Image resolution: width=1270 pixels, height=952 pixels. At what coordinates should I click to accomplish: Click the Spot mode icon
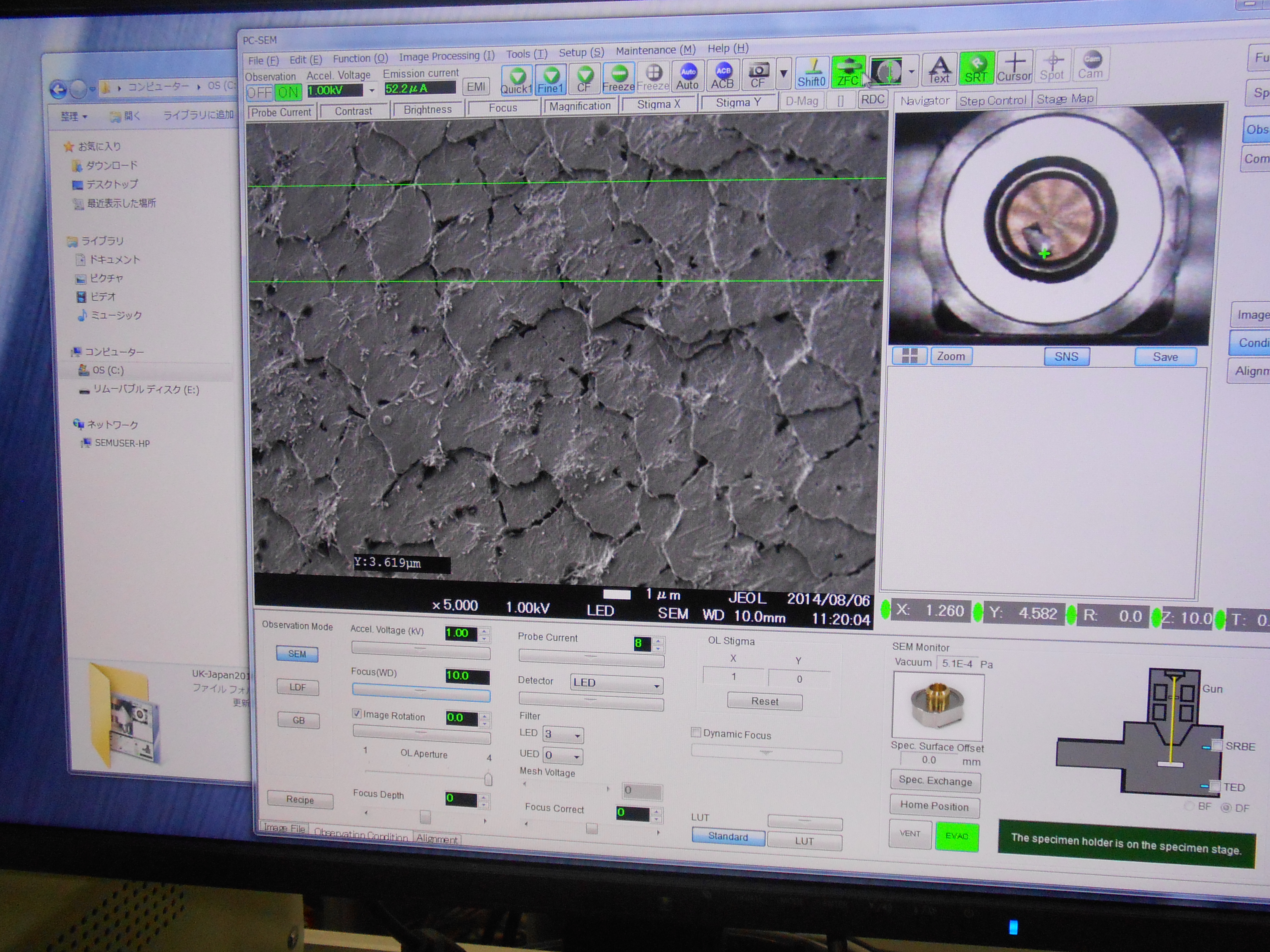(x=1052, y=66)
